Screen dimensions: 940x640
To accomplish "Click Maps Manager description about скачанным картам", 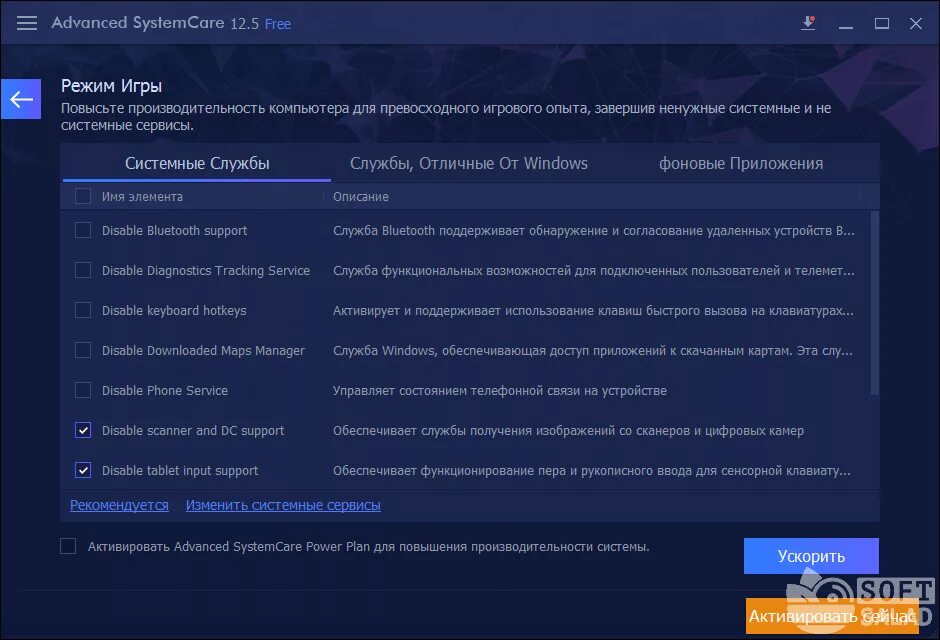I will tap(592, 351).
